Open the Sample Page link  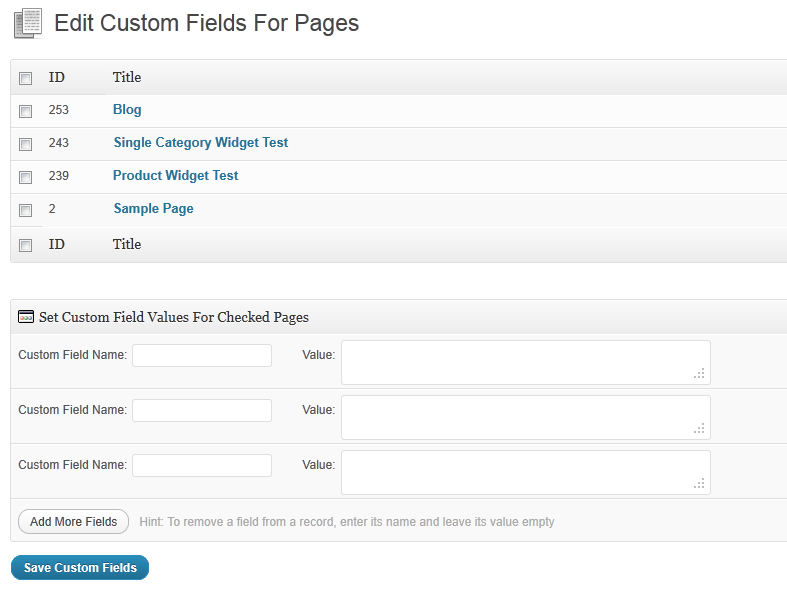154,208
